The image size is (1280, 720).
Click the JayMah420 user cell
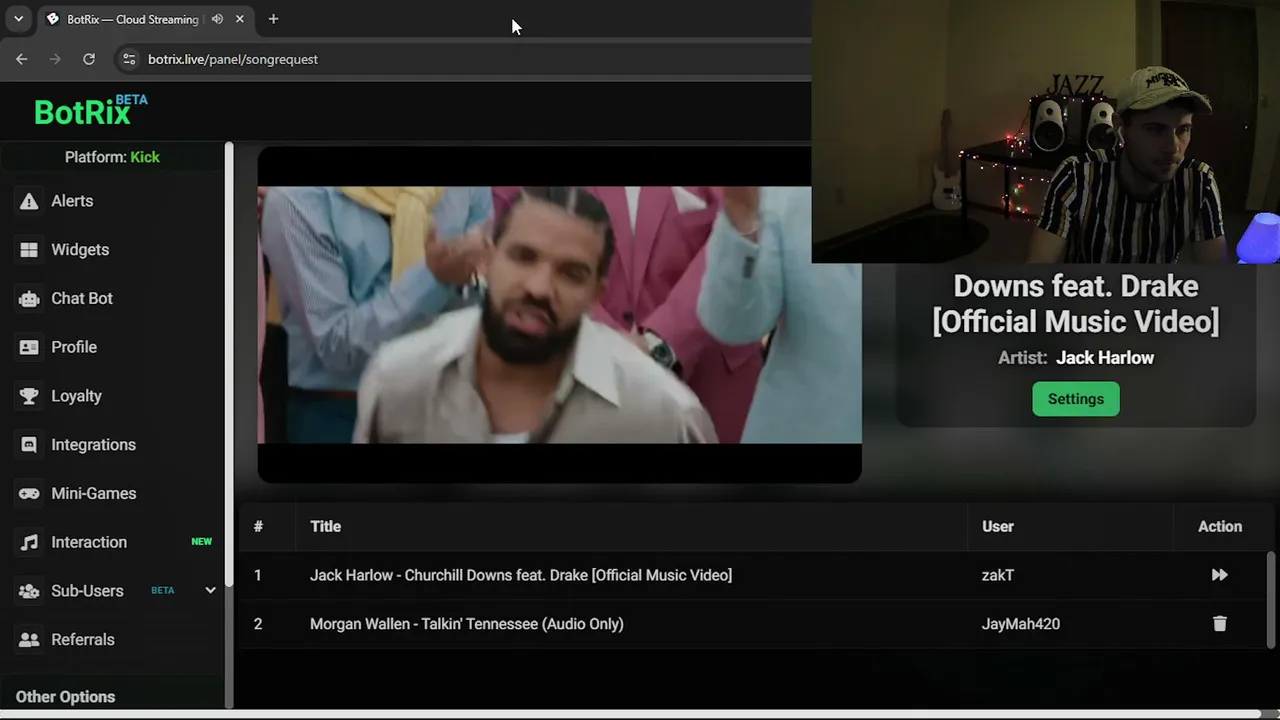pyautogui.click(x=1021, y=624)
